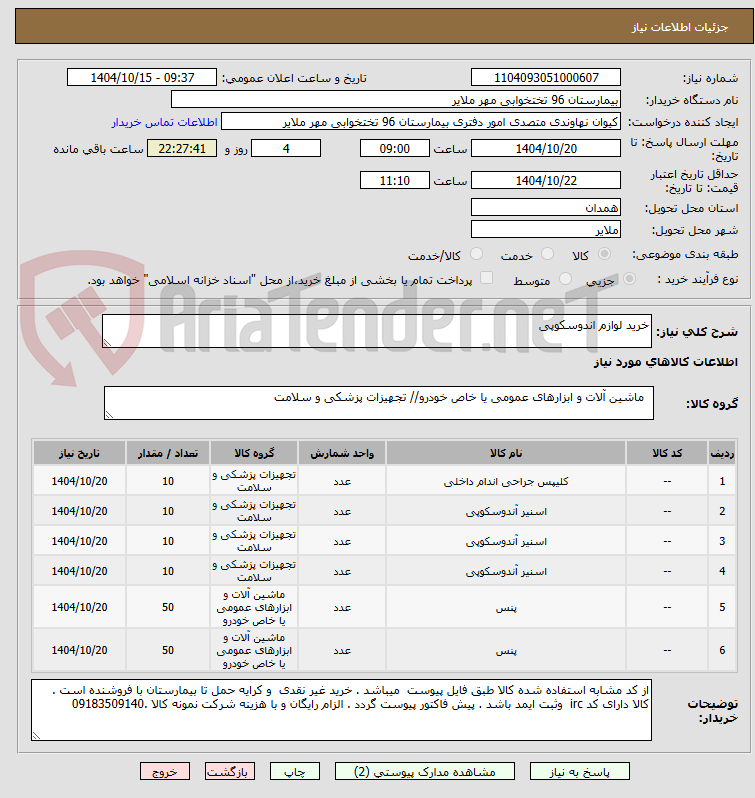Screen dimensions: 755x798
Task: Click need date 1404/10/20 in row 6
Action: click(x=79, y=650)
